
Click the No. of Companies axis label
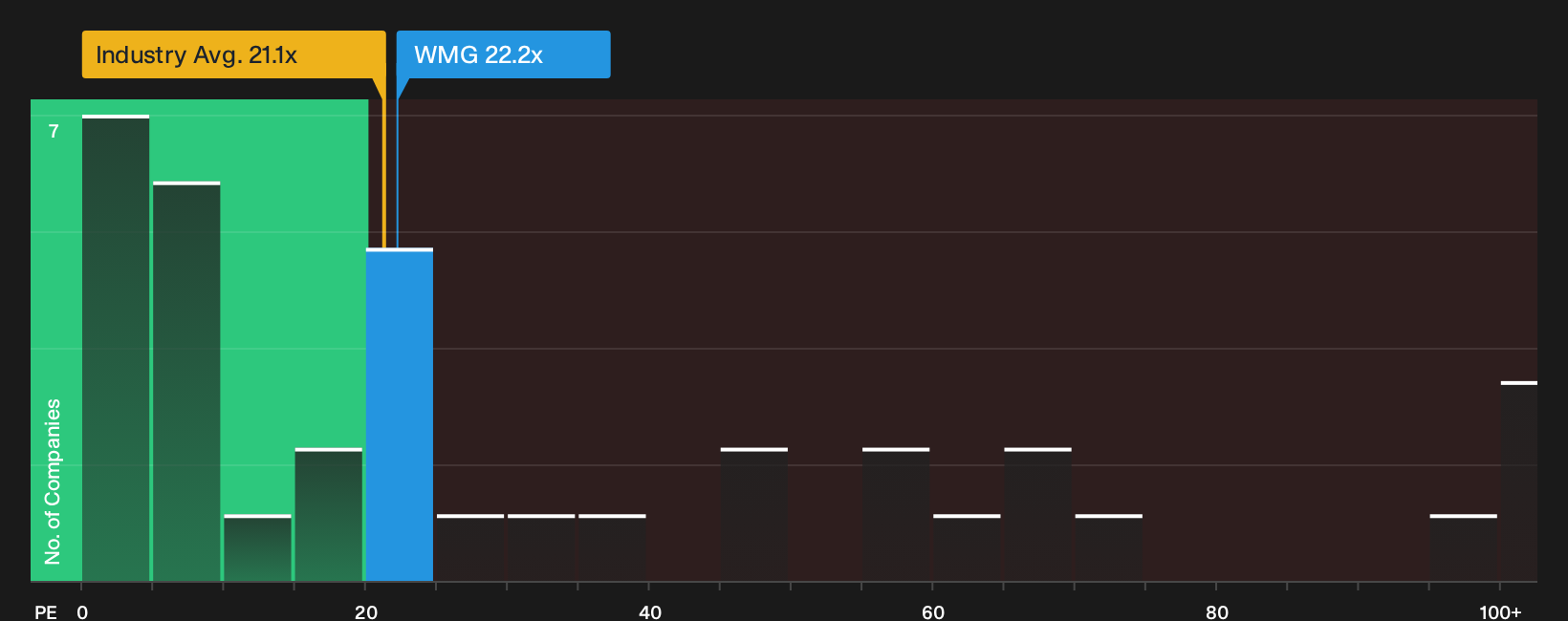pos(53,482)
